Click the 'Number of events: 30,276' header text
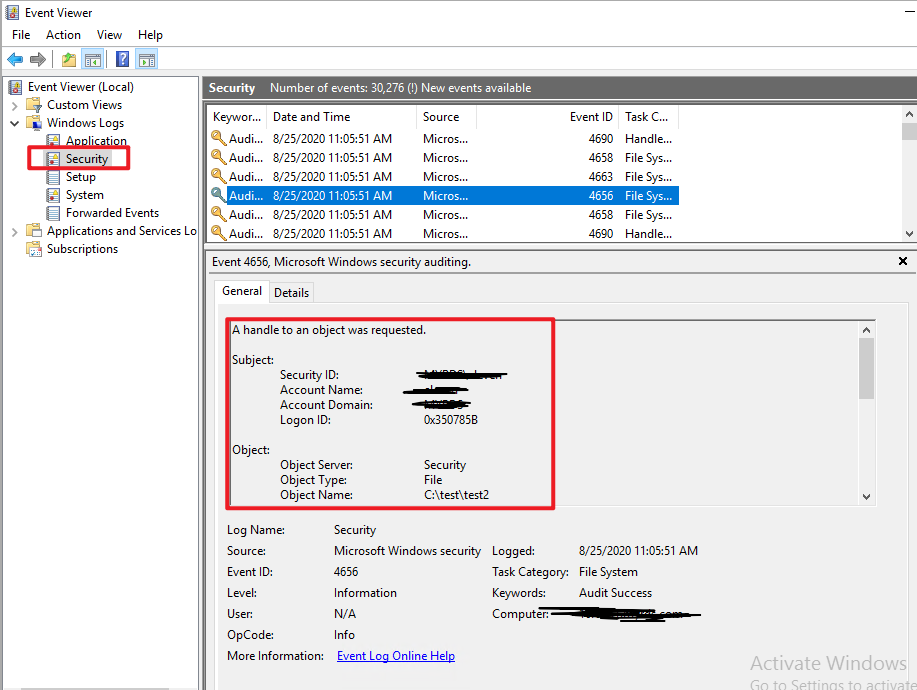Image resolution: width=917 pixels, height=690 pixels. click(337, 88)
